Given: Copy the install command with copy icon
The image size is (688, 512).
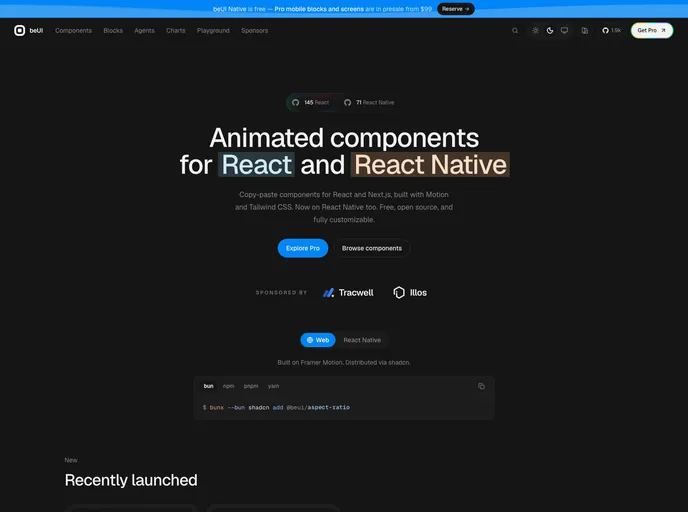Looking at the screenshot, I should 481,386.
